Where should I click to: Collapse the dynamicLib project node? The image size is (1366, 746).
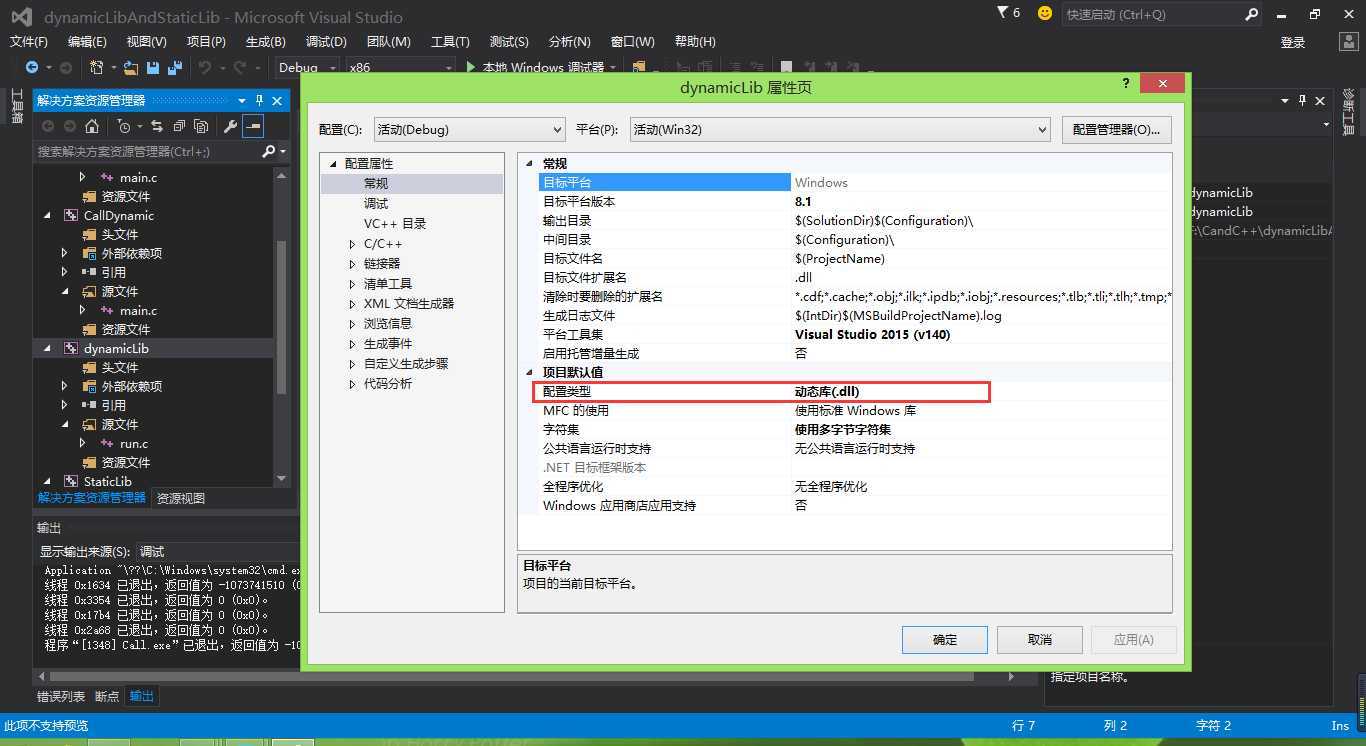point(47,348)
